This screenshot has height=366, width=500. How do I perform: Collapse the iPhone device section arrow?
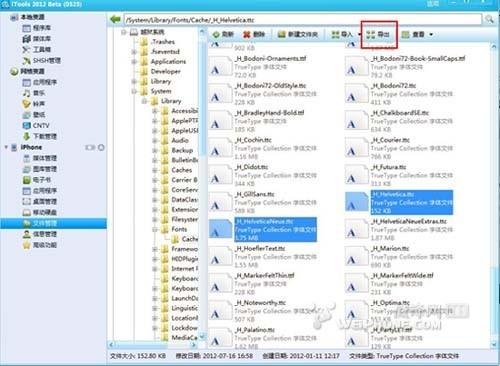click(6, 147)
